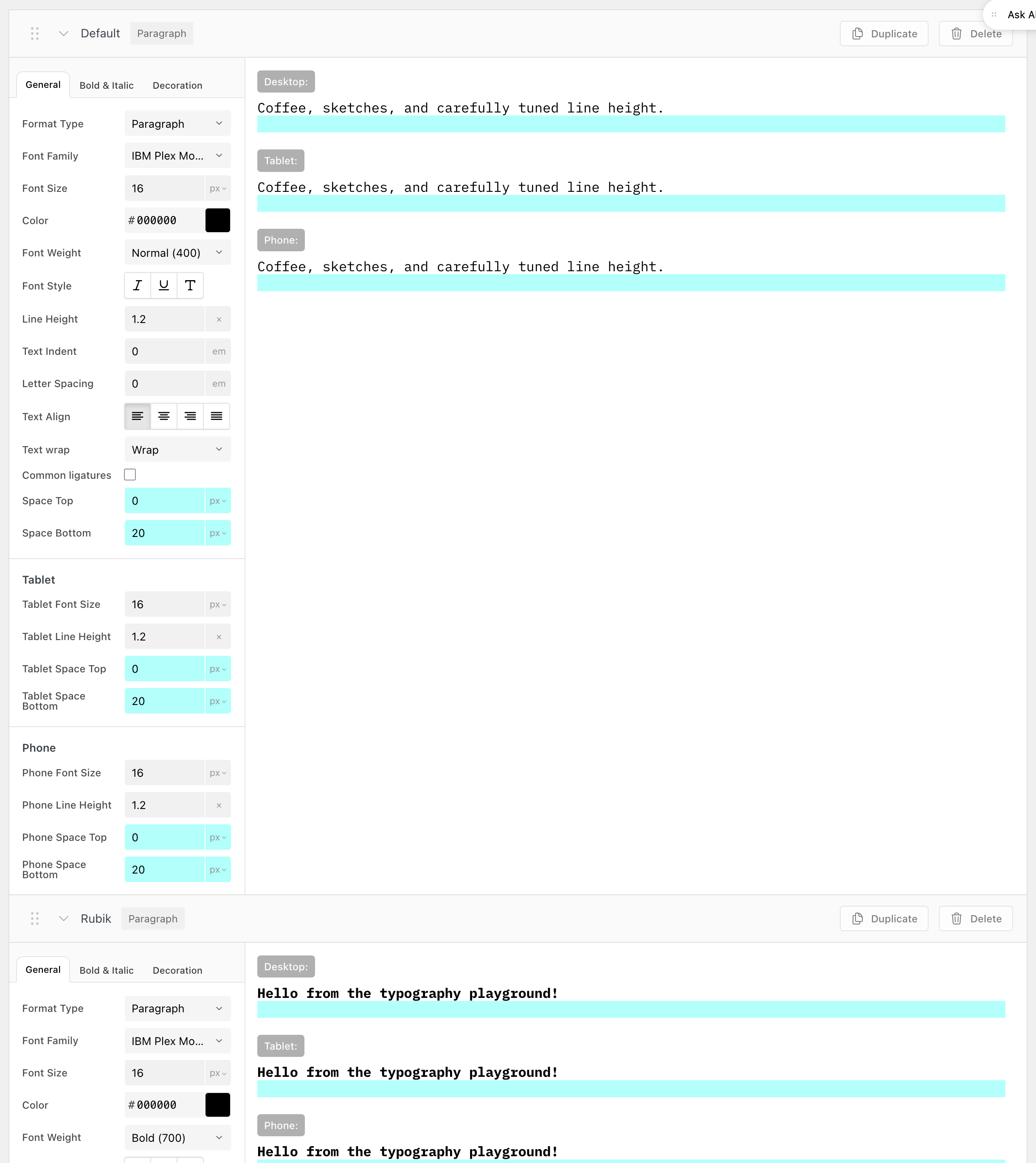Collapse the Rubik style with its chevron
Image resolution: width=1036 pixels, height=1163 pixels.
click(x=64, y=919)
